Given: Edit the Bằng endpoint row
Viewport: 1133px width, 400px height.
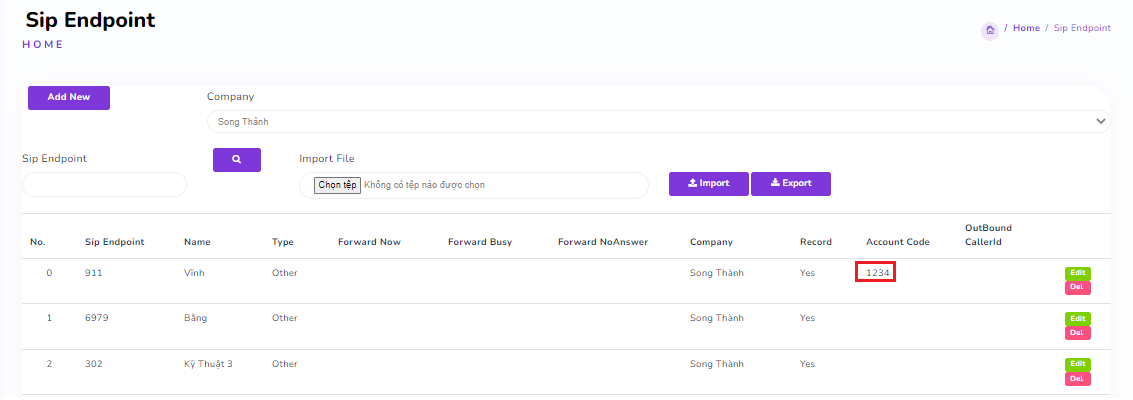Looking at the screenshot, I should tap(1077, 318).
